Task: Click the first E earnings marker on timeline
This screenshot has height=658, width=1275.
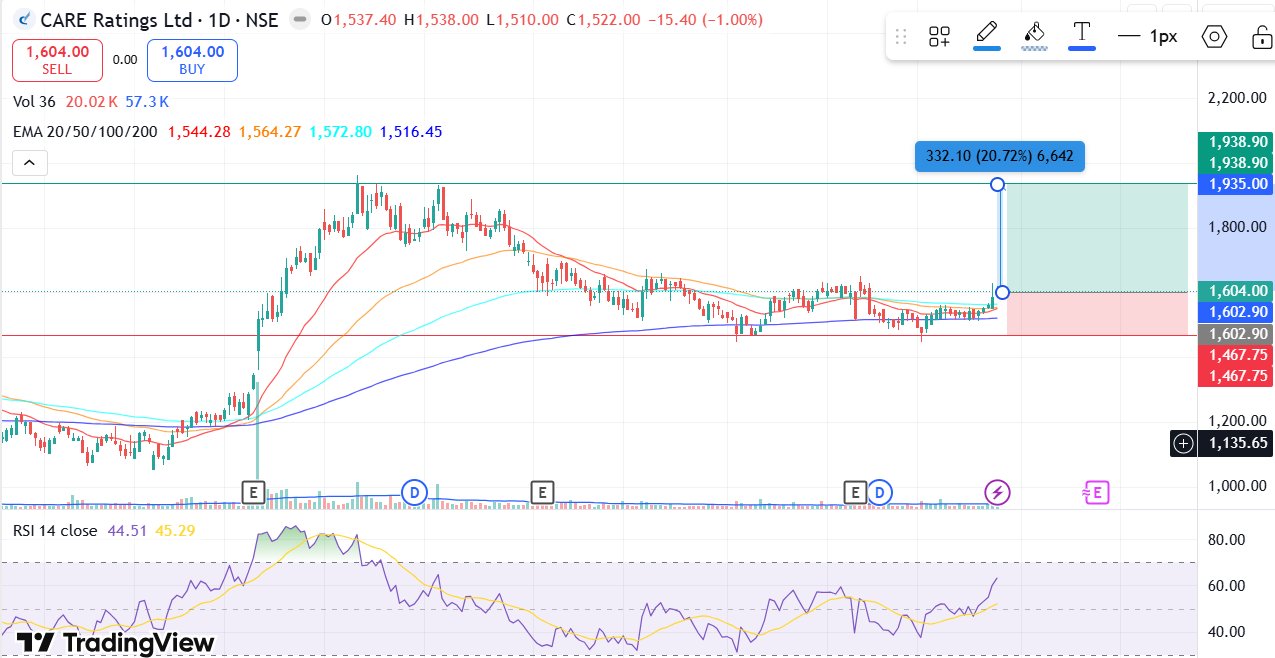Action: (x=253, y=491)
